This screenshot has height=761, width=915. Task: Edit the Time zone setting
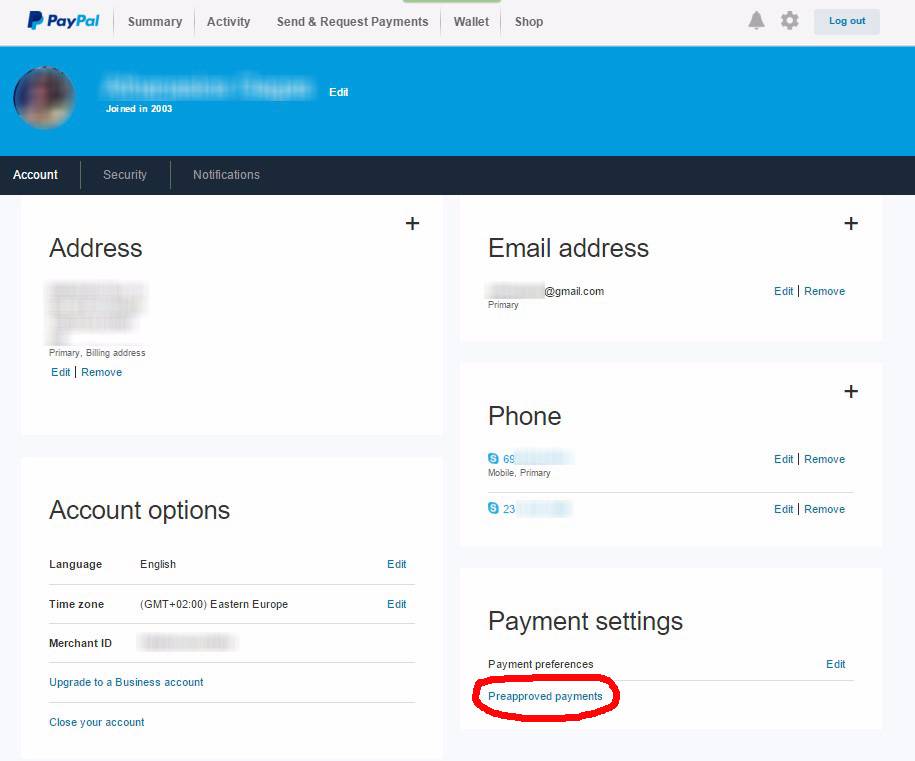(396, 604)
